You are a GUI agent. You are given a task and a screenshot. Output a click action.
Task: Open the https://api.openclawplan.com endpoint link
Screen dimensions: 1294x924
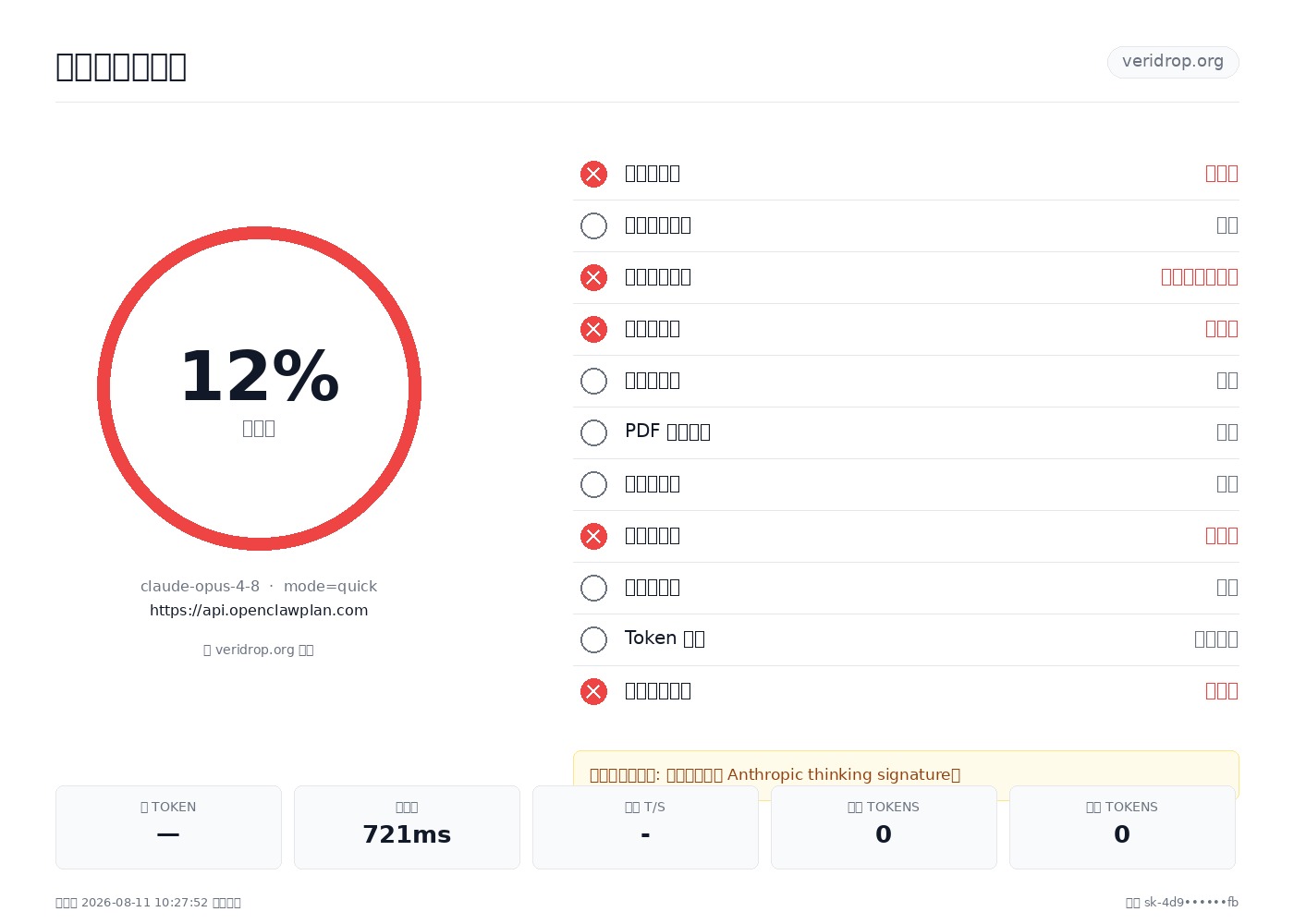[259, 610]
